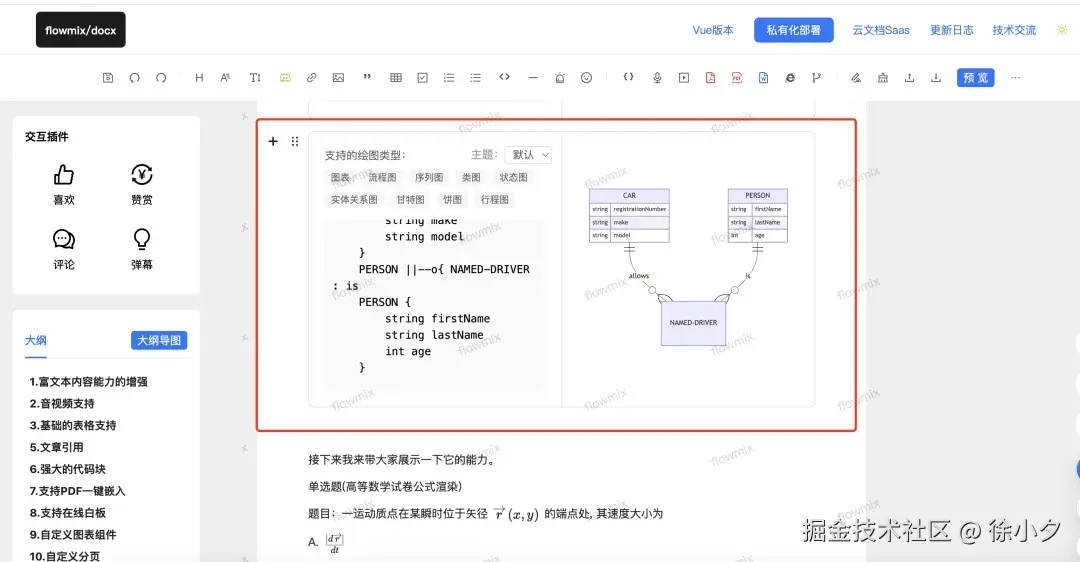
Task: Insert an unordered bullet list
Action: (475, 78)
